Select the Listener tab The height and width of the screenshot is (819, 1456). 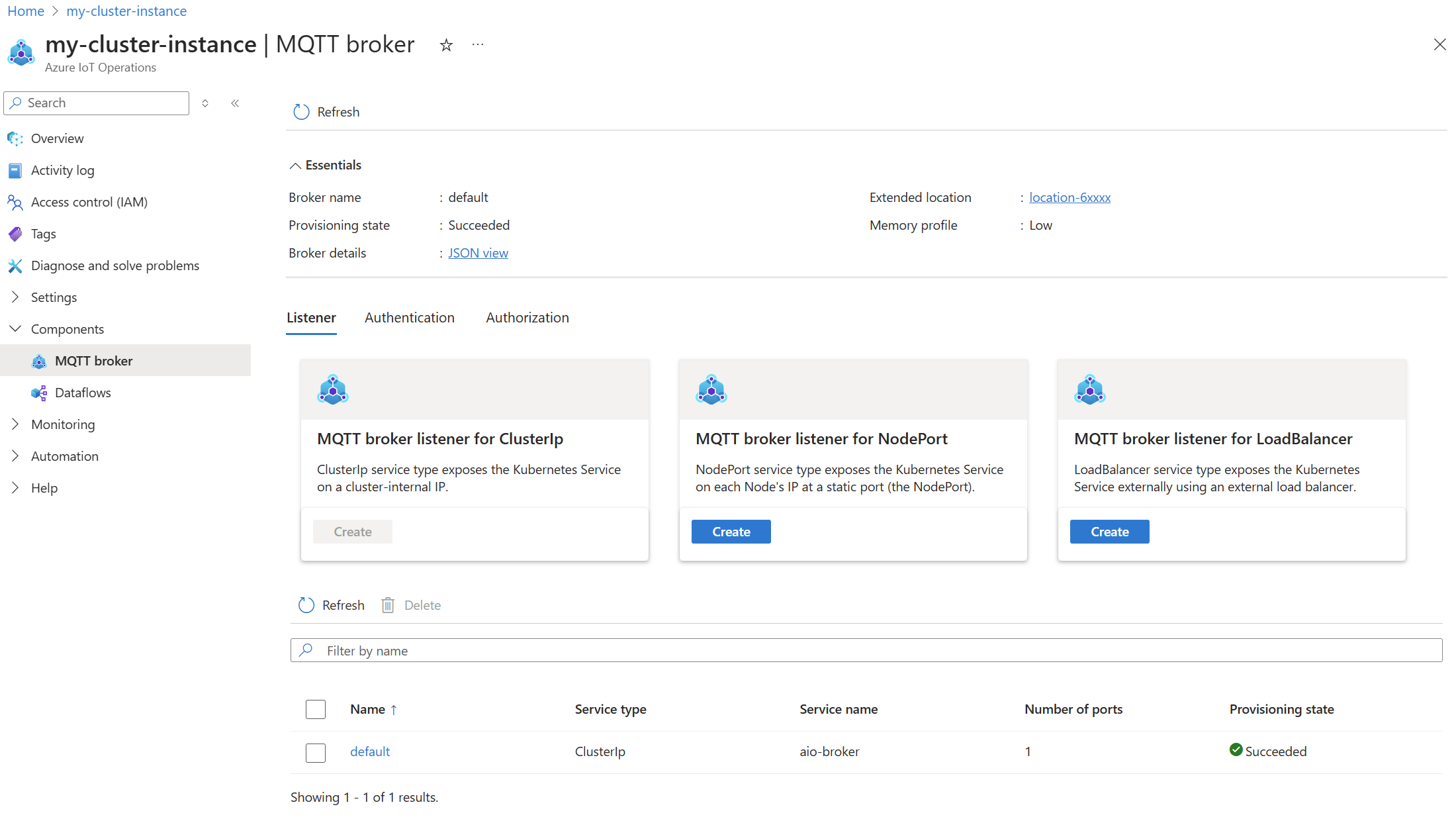click(x=311, y=317)
